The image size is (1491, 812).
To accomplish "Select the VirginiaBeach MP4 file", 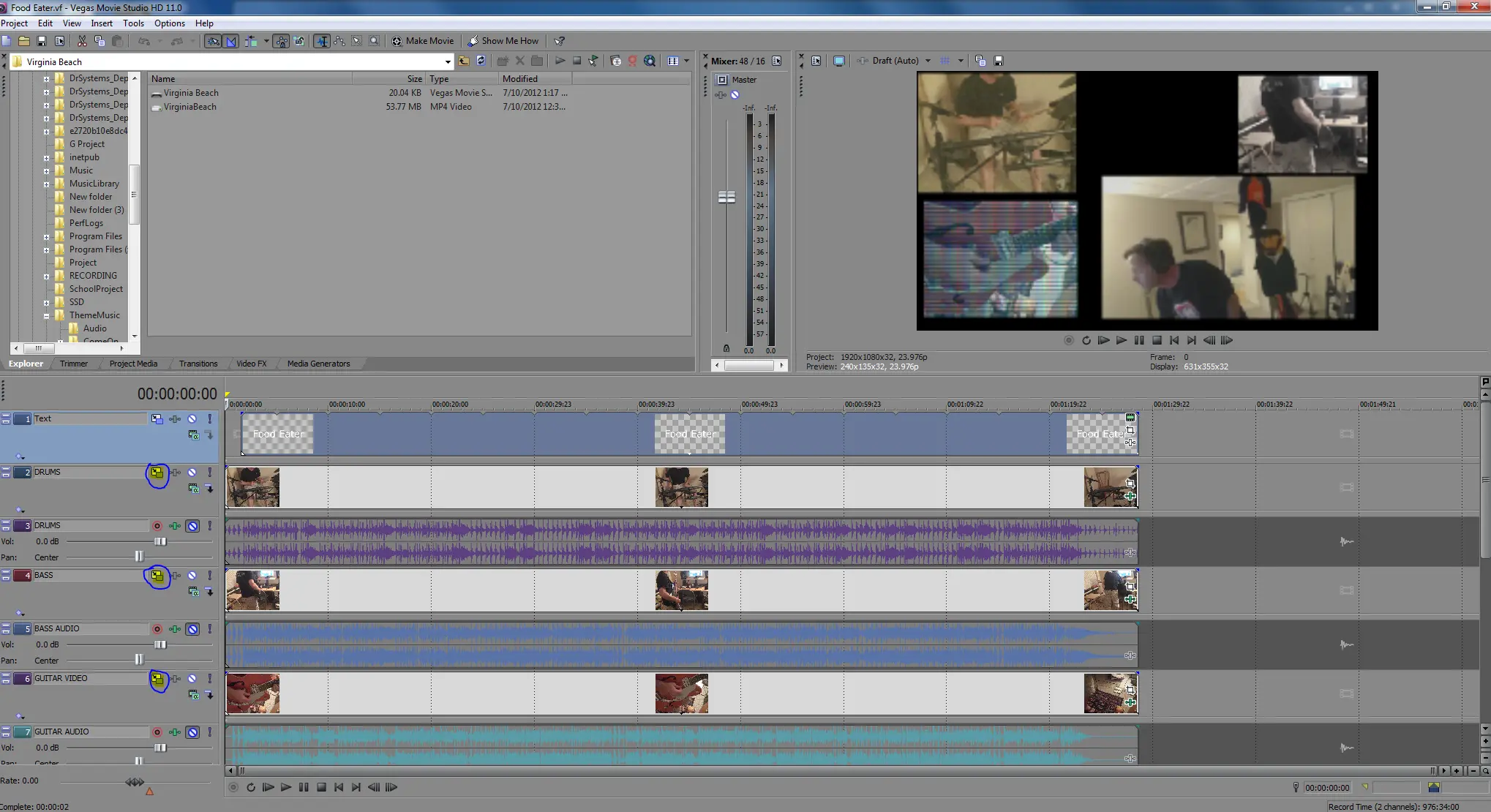I will [189, 107].
